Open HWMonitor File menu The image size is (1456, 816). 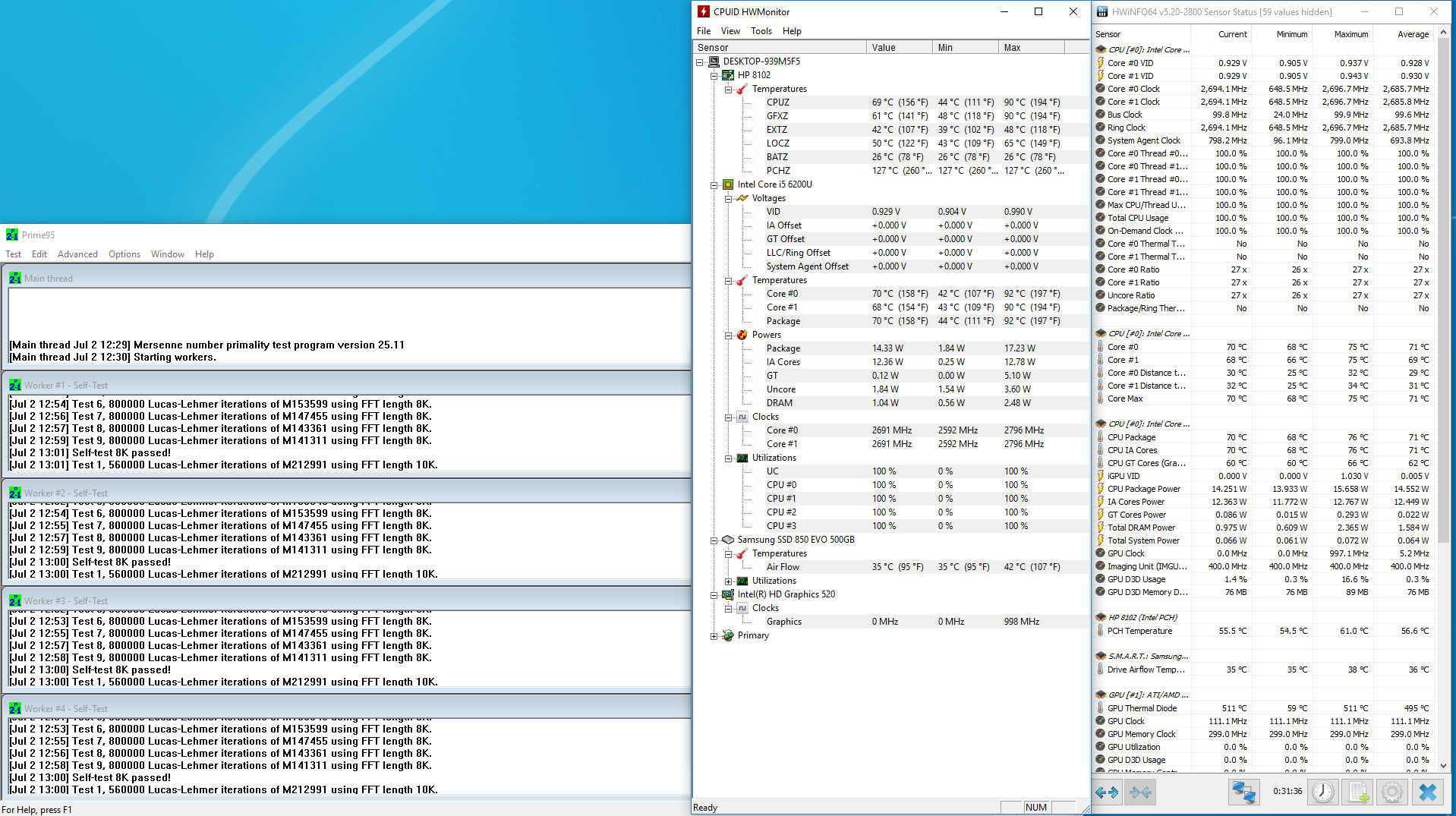pos(704,31)
